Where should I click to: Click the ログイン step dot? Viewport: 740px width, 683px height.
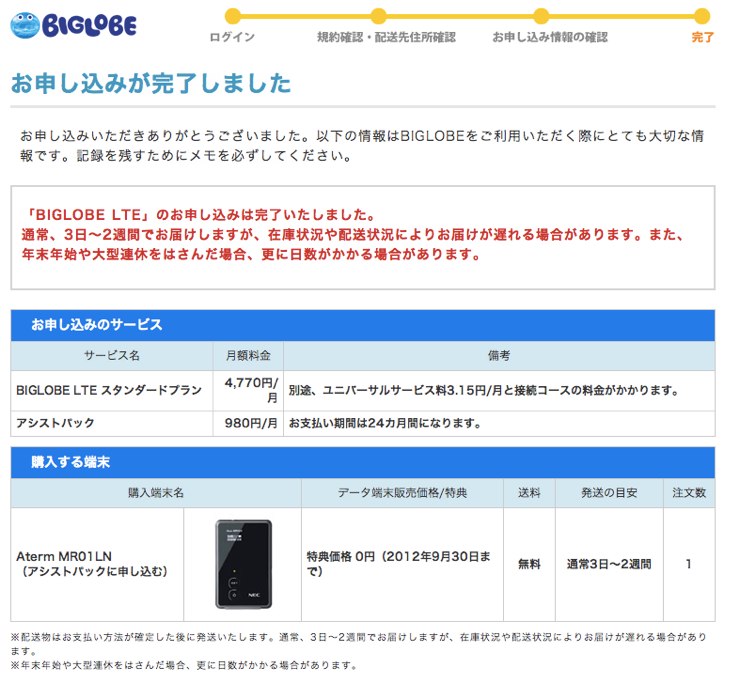click(x=232, y=16)
